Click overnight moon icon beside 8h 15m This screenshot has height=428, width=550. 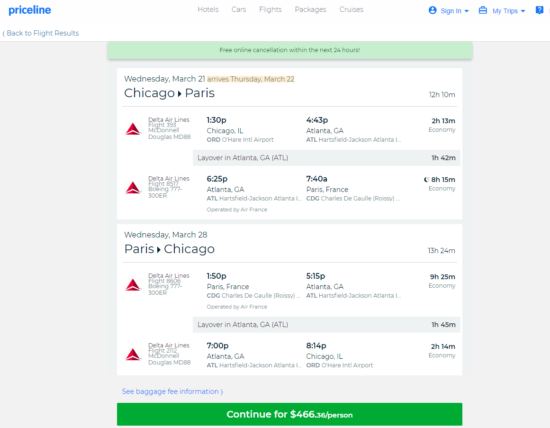426,180
